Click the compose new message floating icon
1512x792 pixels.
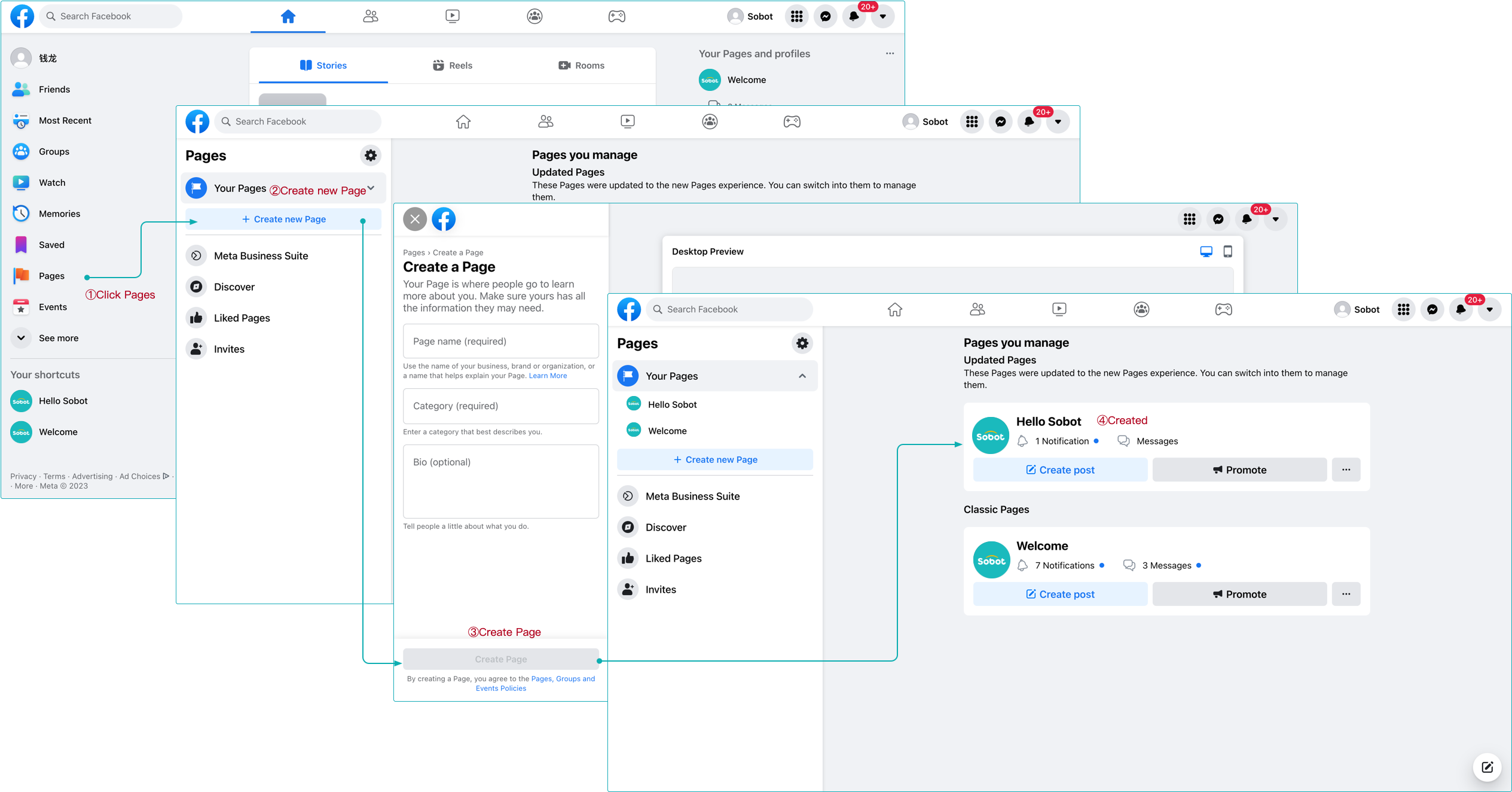(1487, 767)
